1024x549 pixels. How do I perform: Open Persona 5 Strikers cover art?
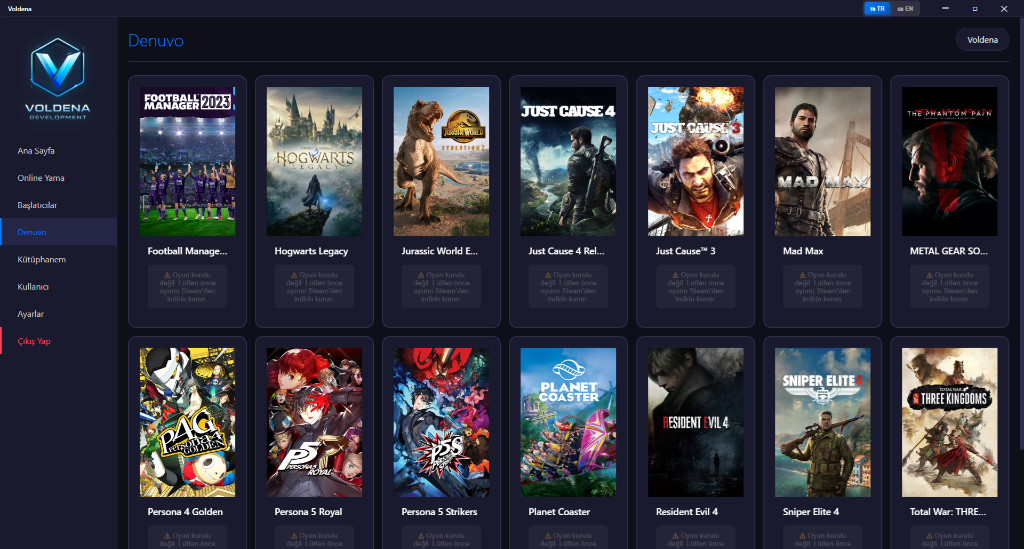click(x=441, y=422)
